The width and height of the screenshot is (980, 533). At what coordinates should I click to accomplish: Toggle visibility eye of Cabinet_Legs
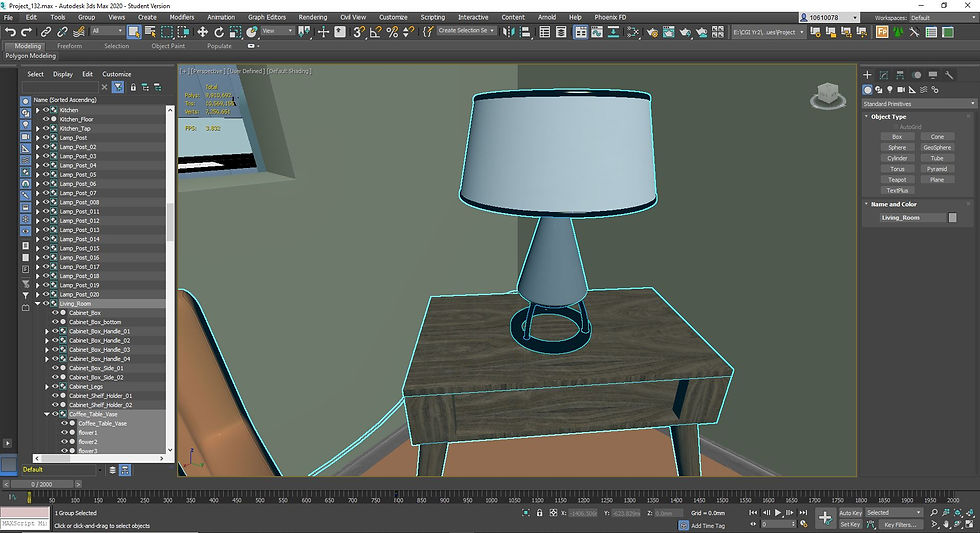point(55,386)
